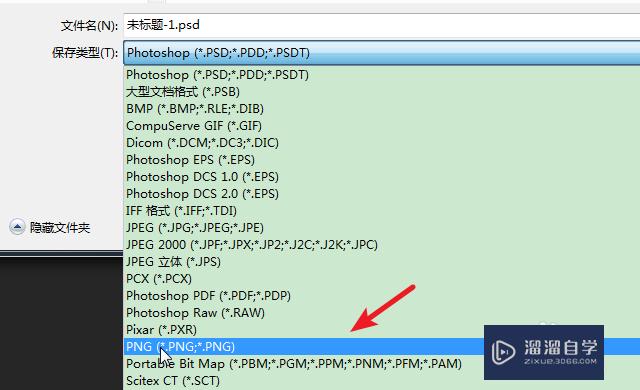Select the JPEG stereo (*.JPS) option

click(382, 261)
